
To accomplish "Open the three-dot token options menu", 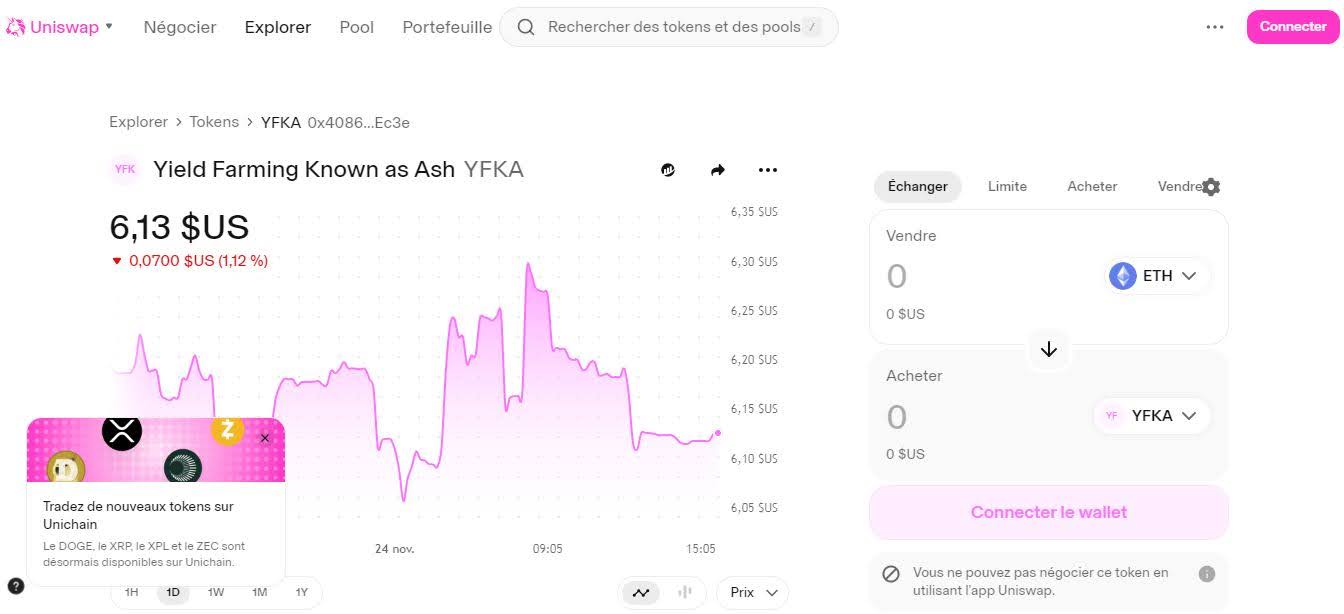I will pos(768,170).
